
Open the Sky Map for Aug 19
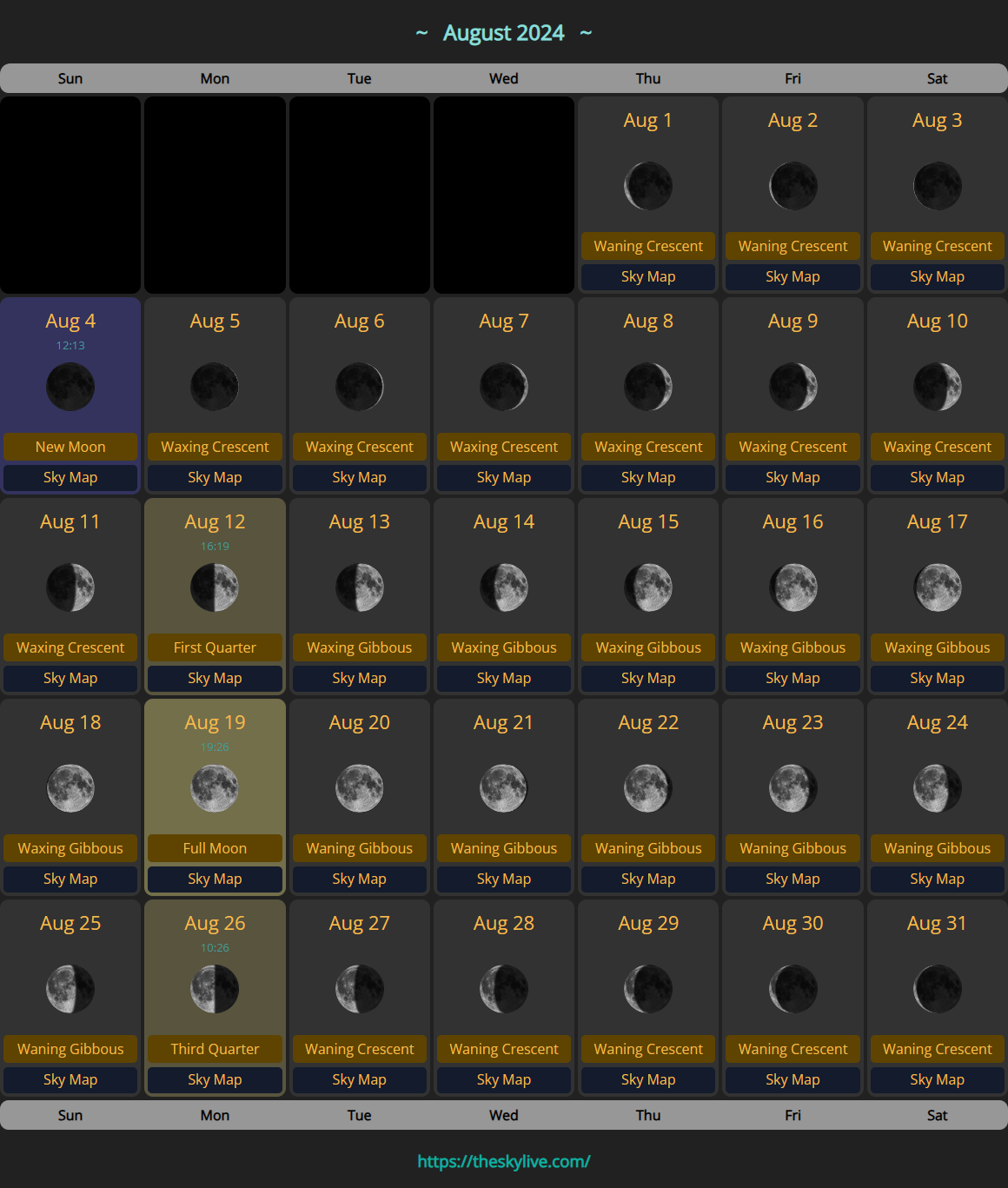click(x=215, y=879)
